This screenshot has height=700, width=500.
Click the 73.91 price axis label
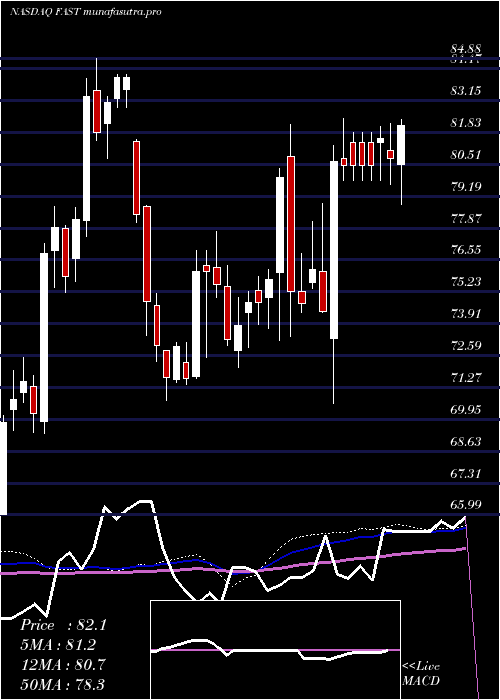click(x=466, y=313)
